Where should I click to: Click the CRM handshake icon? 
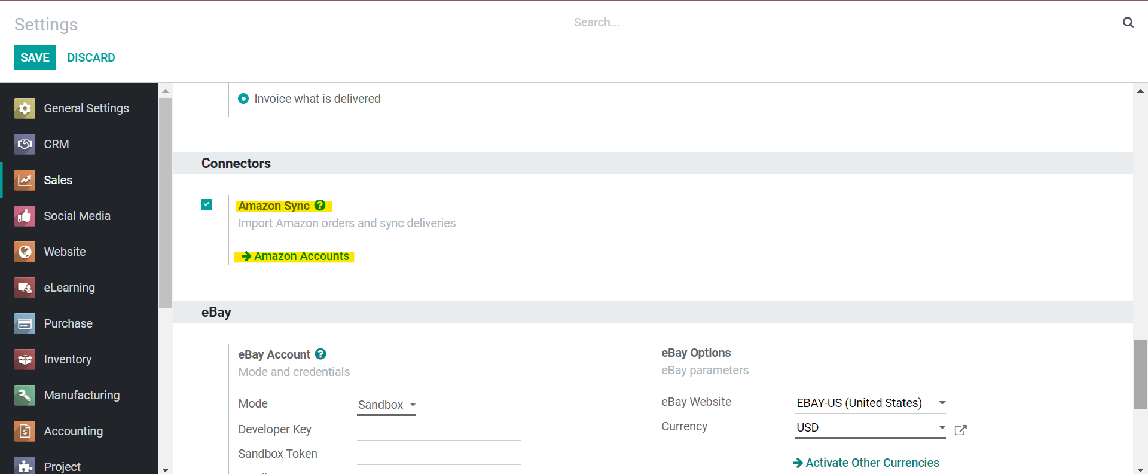[x=24, y=144]
